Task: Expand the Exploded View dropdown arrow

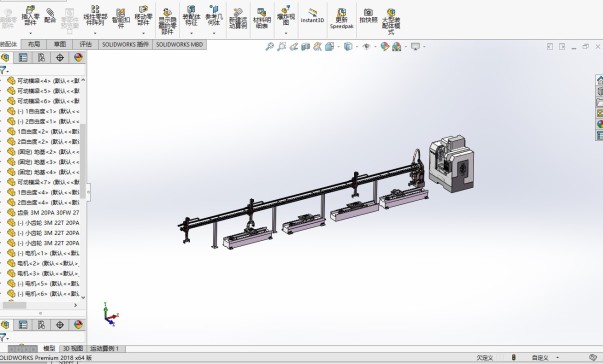Action: point(286,33)
